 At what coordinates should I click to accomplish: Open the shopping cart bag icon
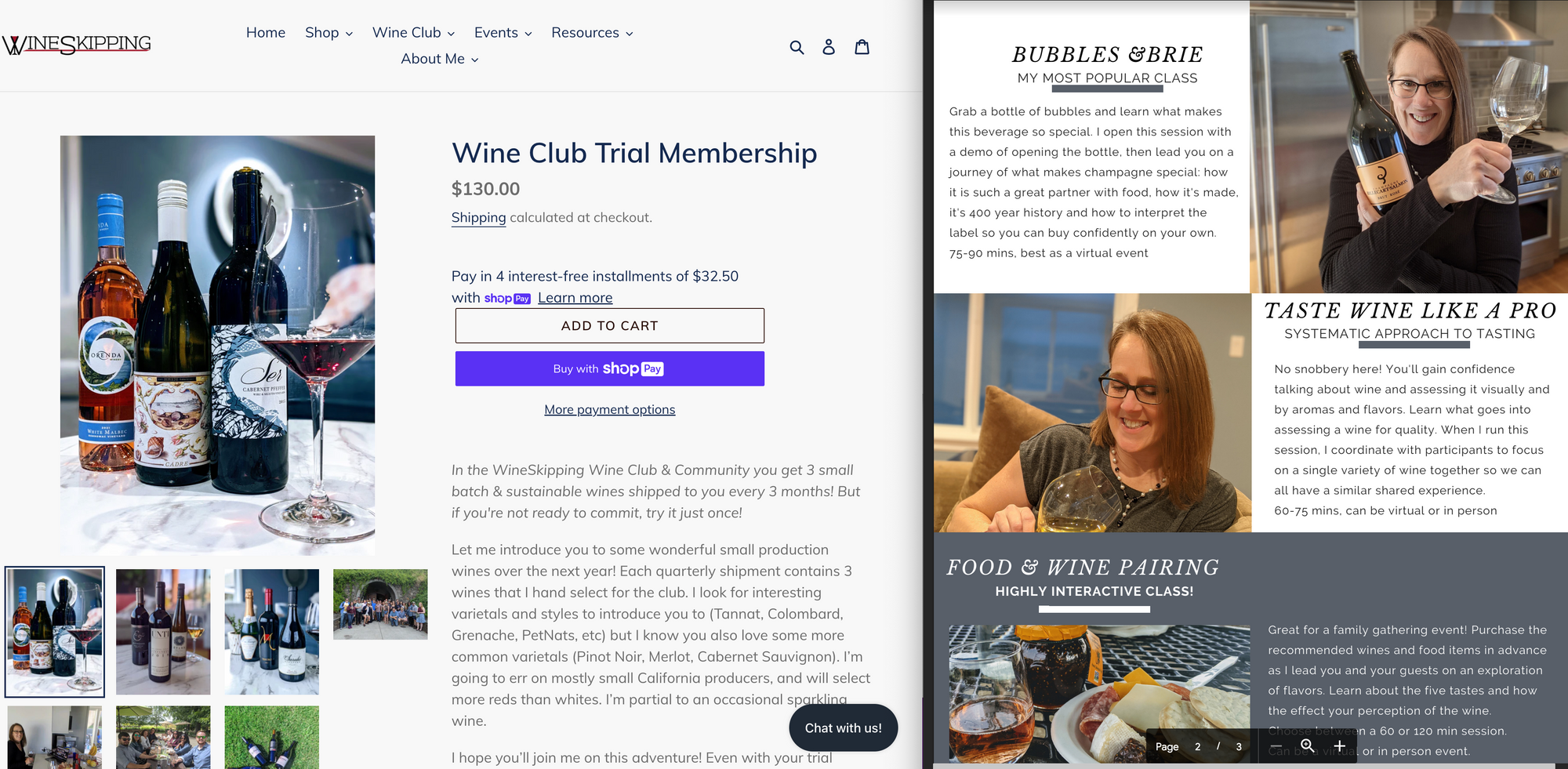click(862, 47)
